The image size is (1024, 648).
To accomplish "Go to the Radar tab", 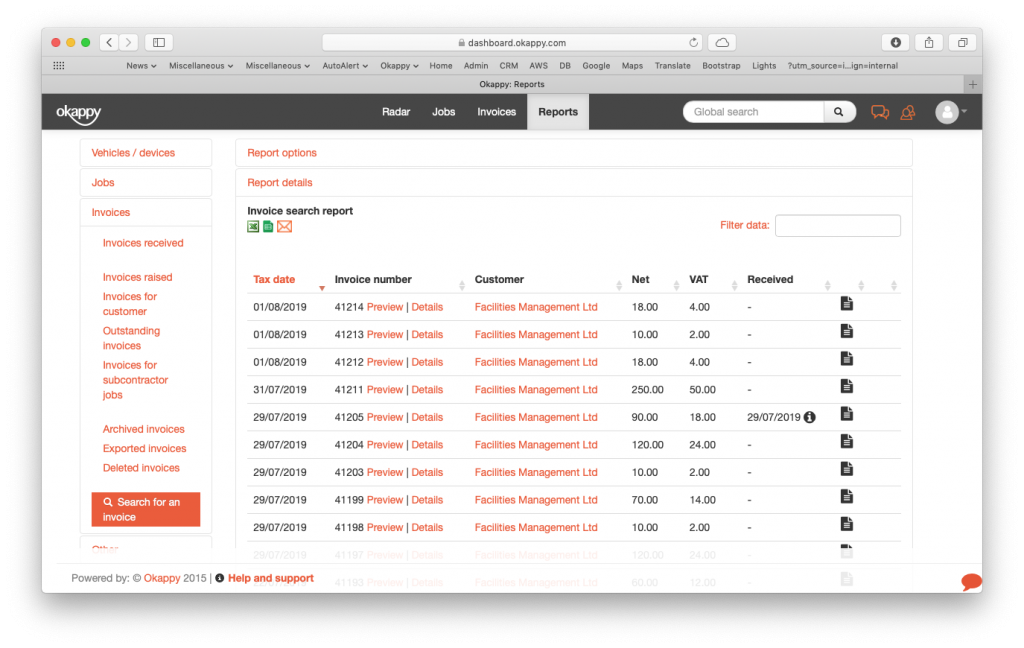I will click(x=396, y=112).
